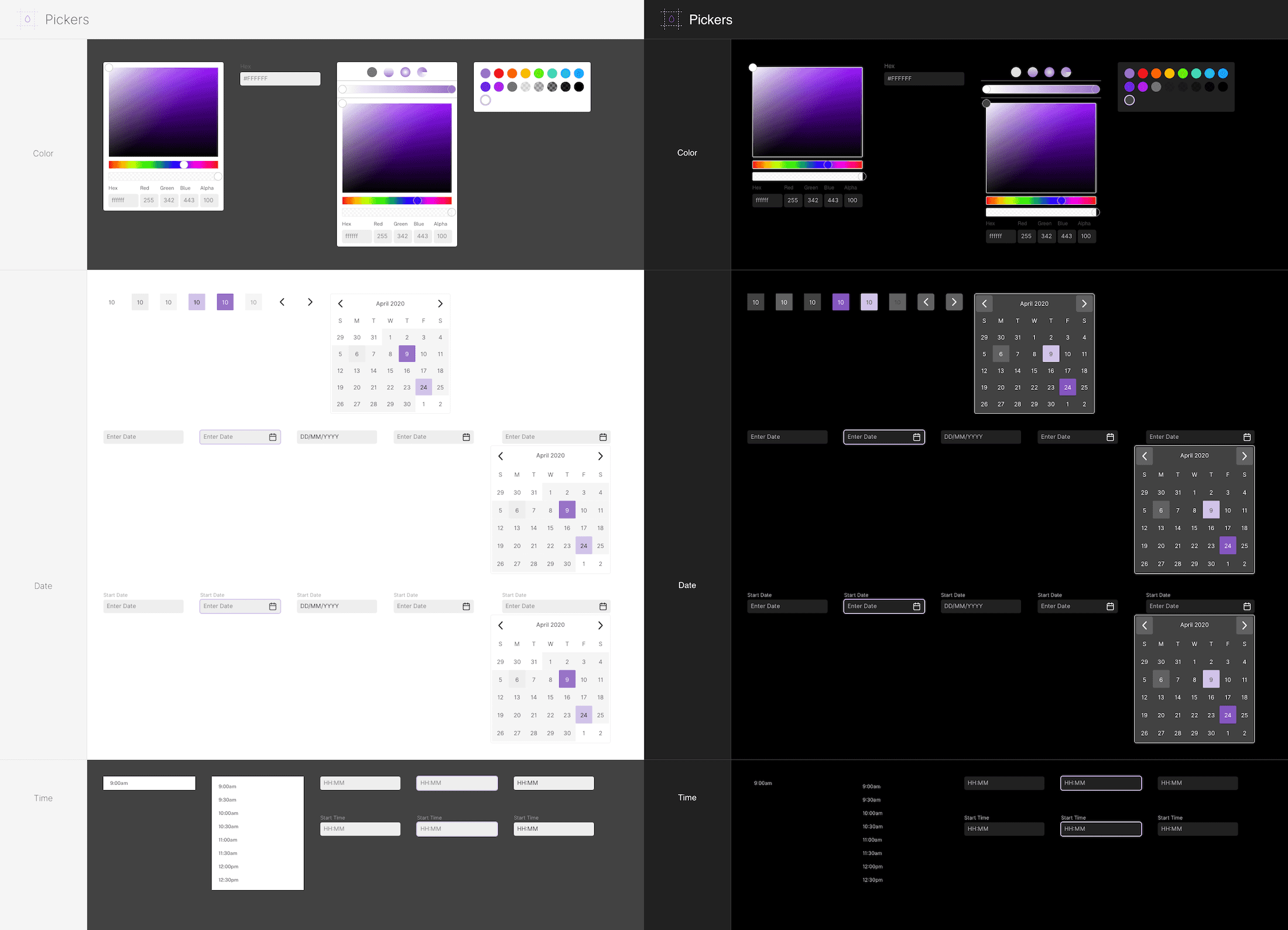Go to next month in light top calendar

(x=440, y=303)
